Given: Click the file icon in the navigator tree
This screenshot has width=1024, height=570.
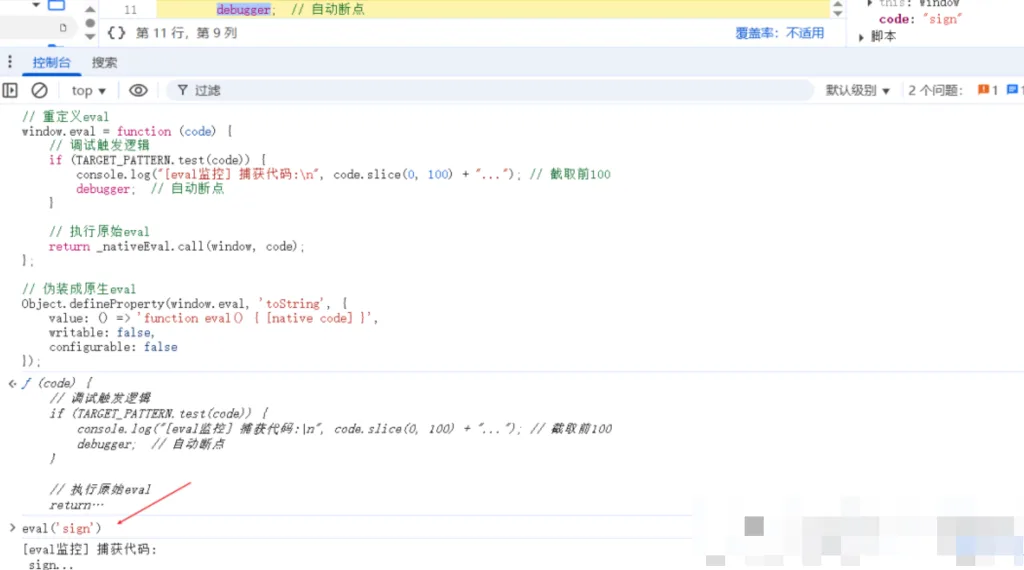Looking at the screenshot, I should pos(63,27).
